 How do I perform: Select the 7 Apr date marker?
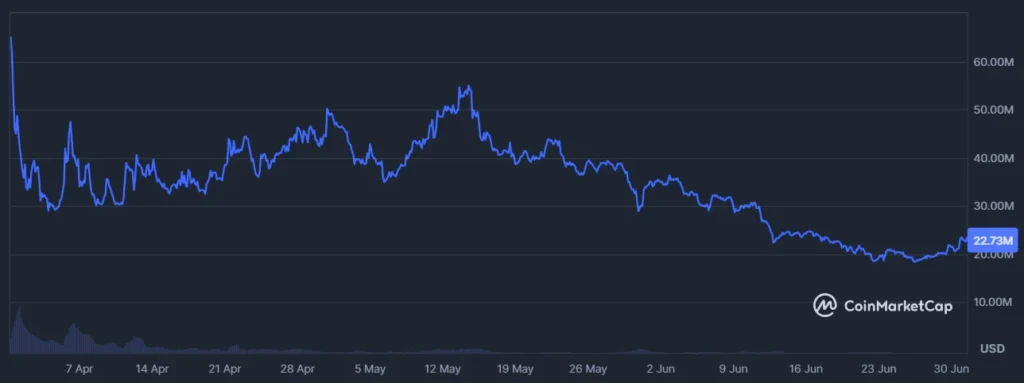pyautogui.click(x=80, y=369)
